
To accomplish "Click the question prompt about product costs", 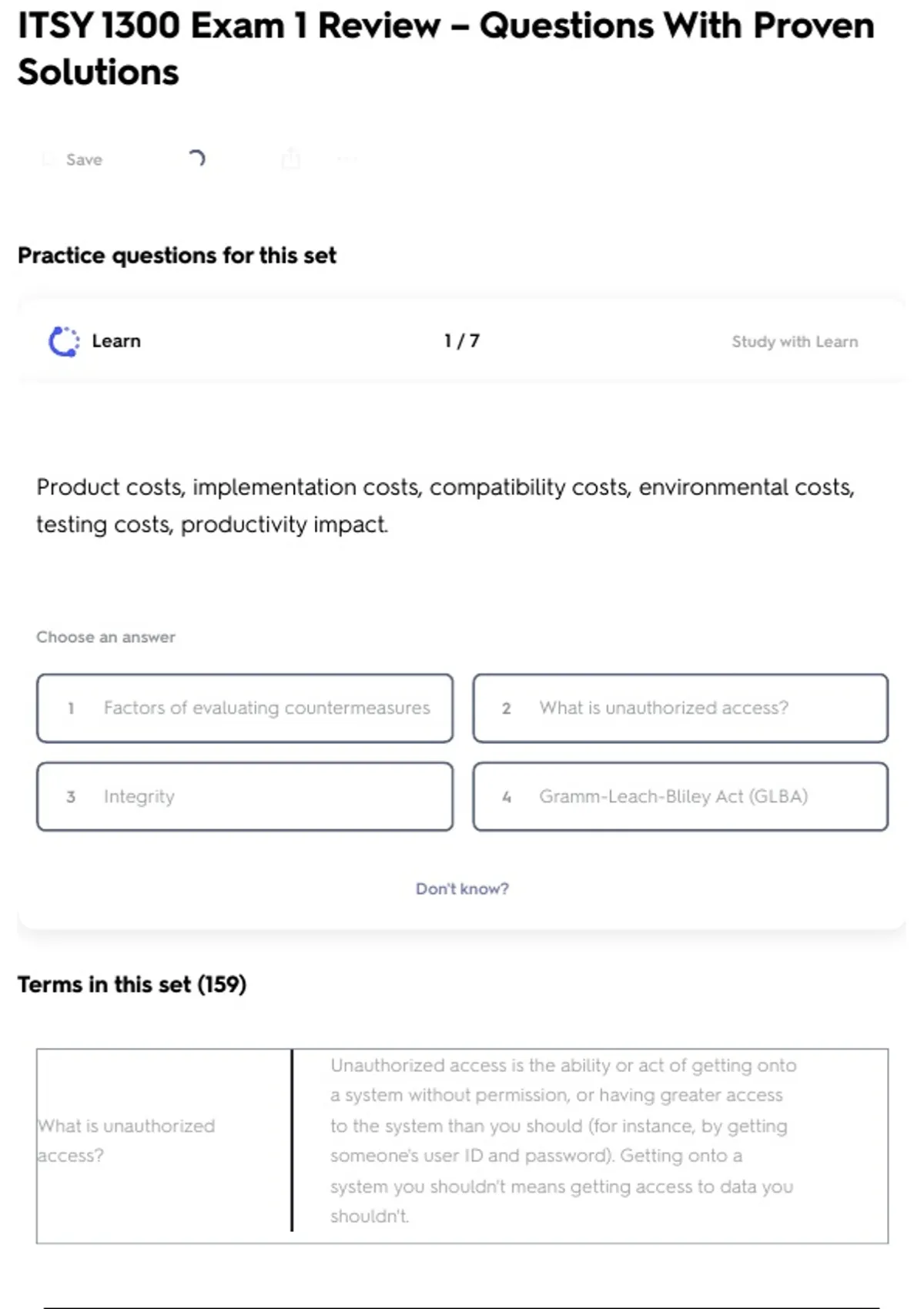I will coord(445,505).
